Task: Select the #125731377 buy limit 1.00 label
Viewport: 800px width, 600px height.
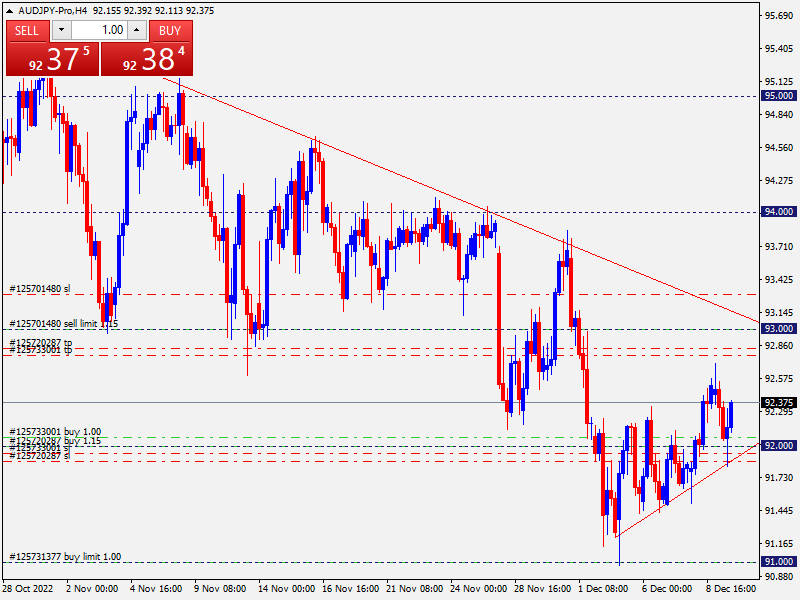Action: click(x=65, y=557)
